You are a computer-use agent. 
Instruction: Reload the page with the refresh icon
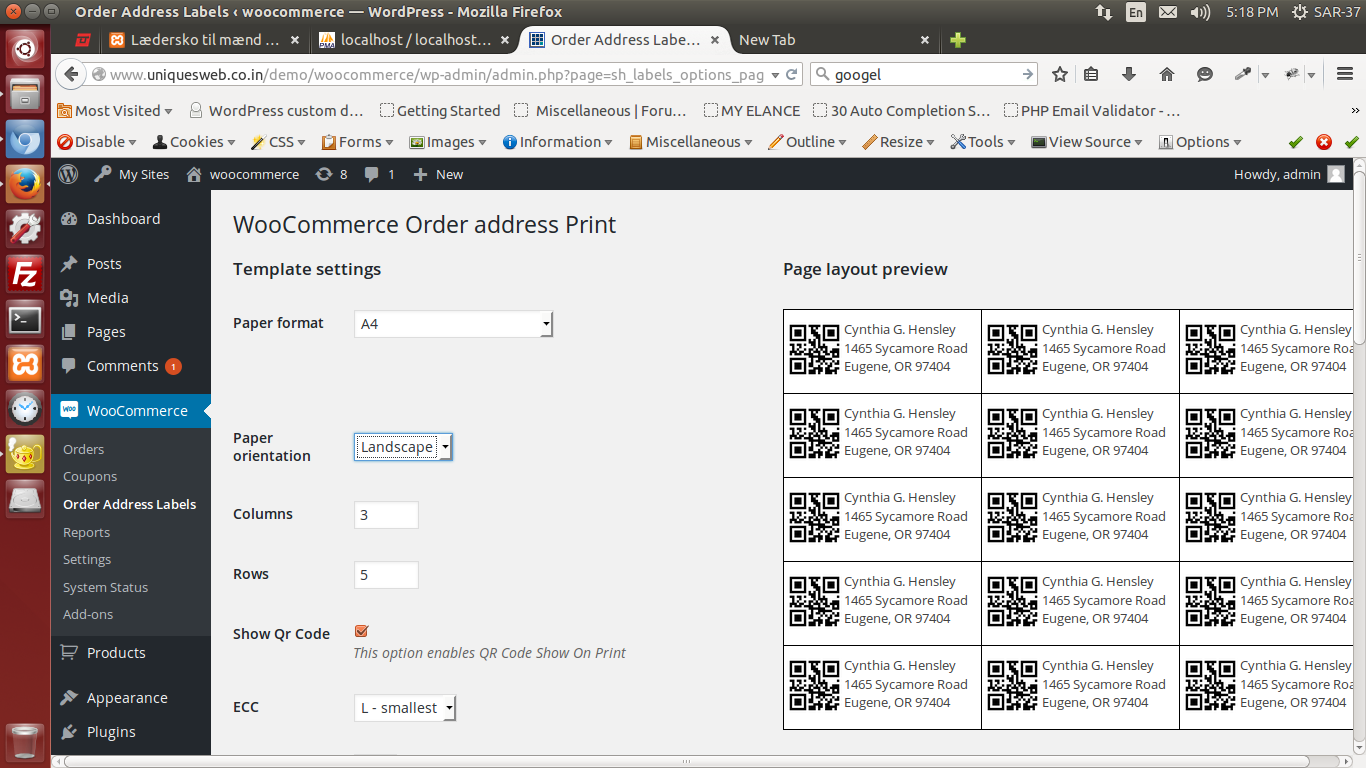pos(792,74)
